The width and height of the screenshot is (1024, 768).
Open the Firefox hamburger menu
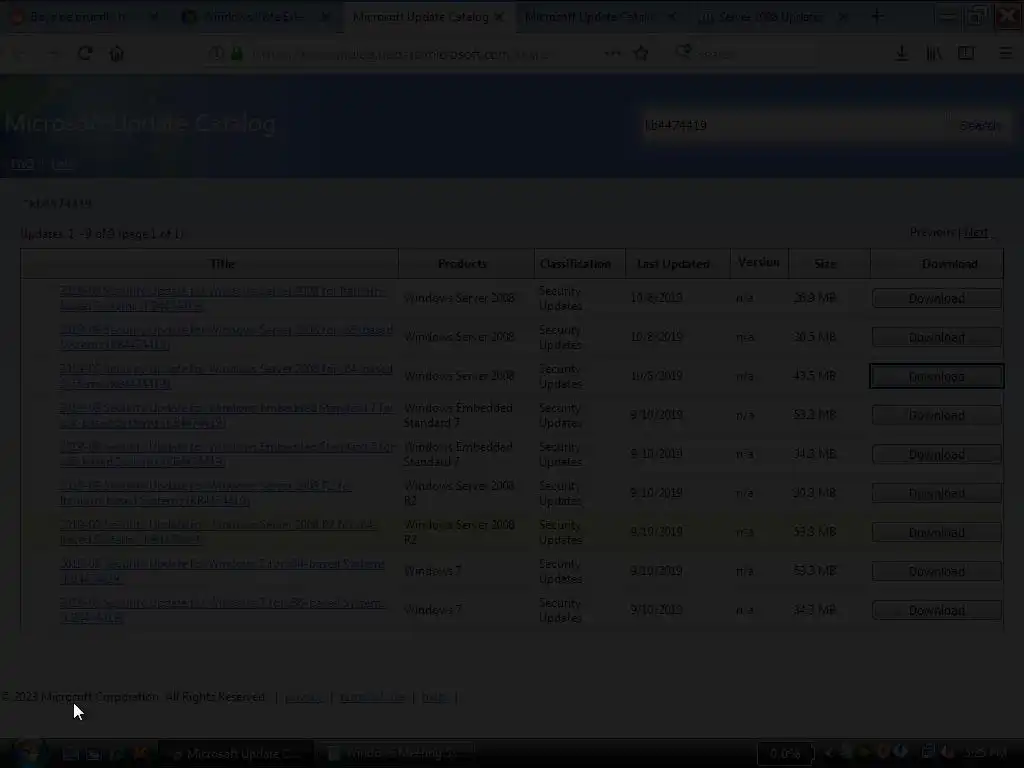[x=1006, y=54]
